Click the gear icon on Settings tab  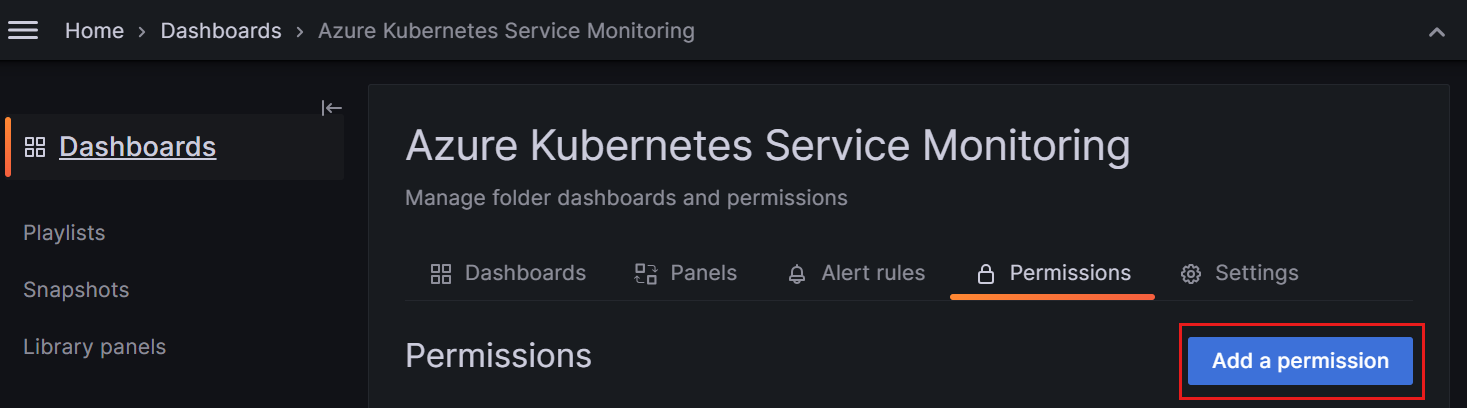click(x=1190, y=274)
